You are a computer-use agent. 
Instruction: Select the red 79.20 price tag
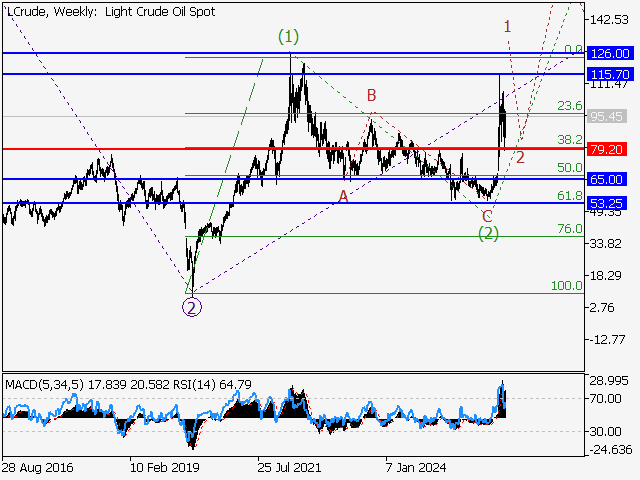coord(609,149)
